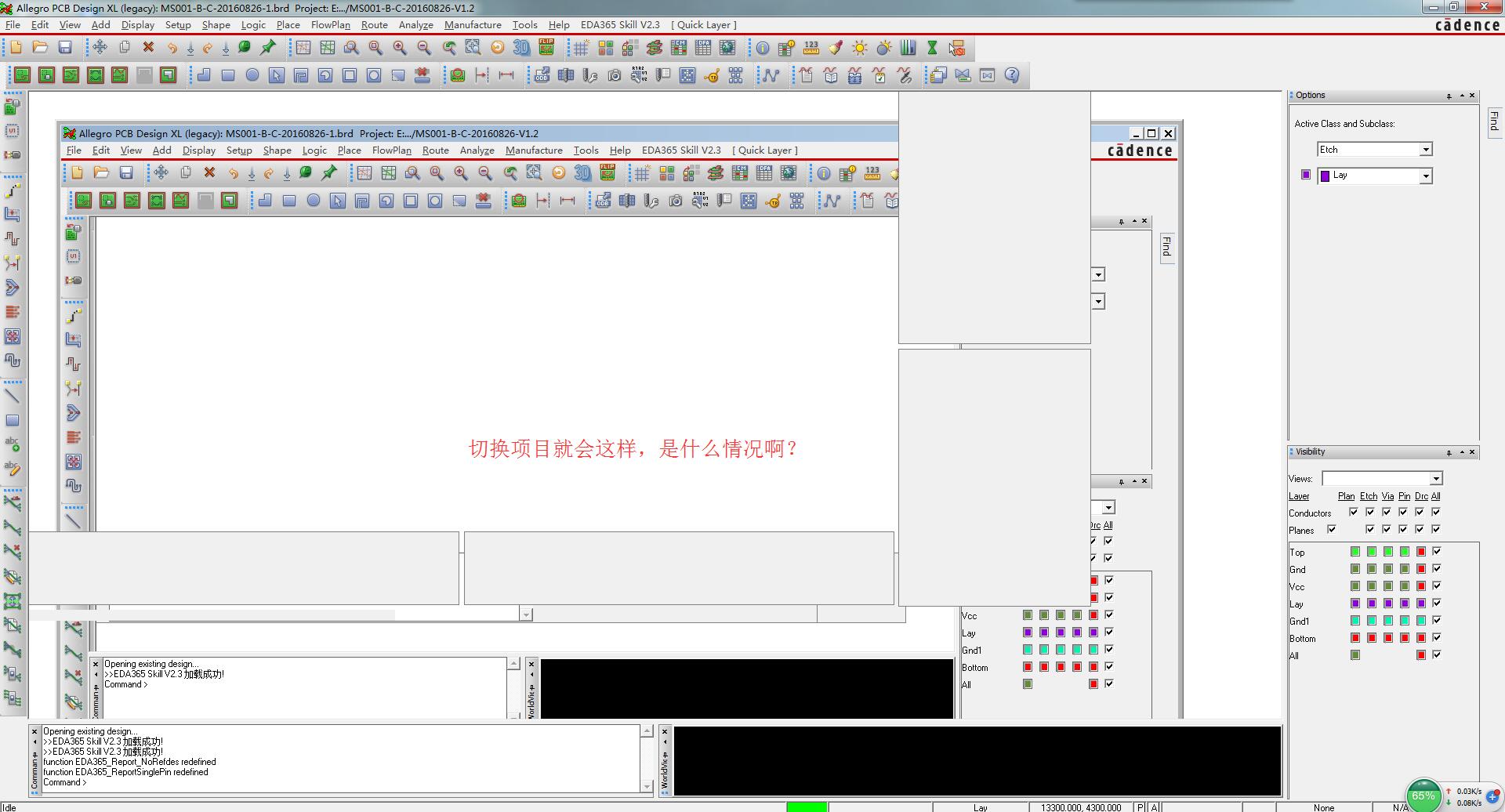
Task: Open the EDA365 Skill V2.3 menu, main window
Action: coord(620,24)
